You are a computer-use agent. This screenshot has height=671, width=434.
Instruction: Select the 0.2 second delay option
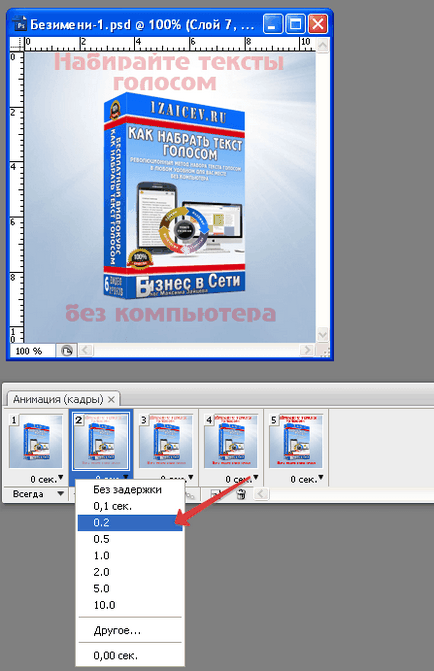point(130,523)
